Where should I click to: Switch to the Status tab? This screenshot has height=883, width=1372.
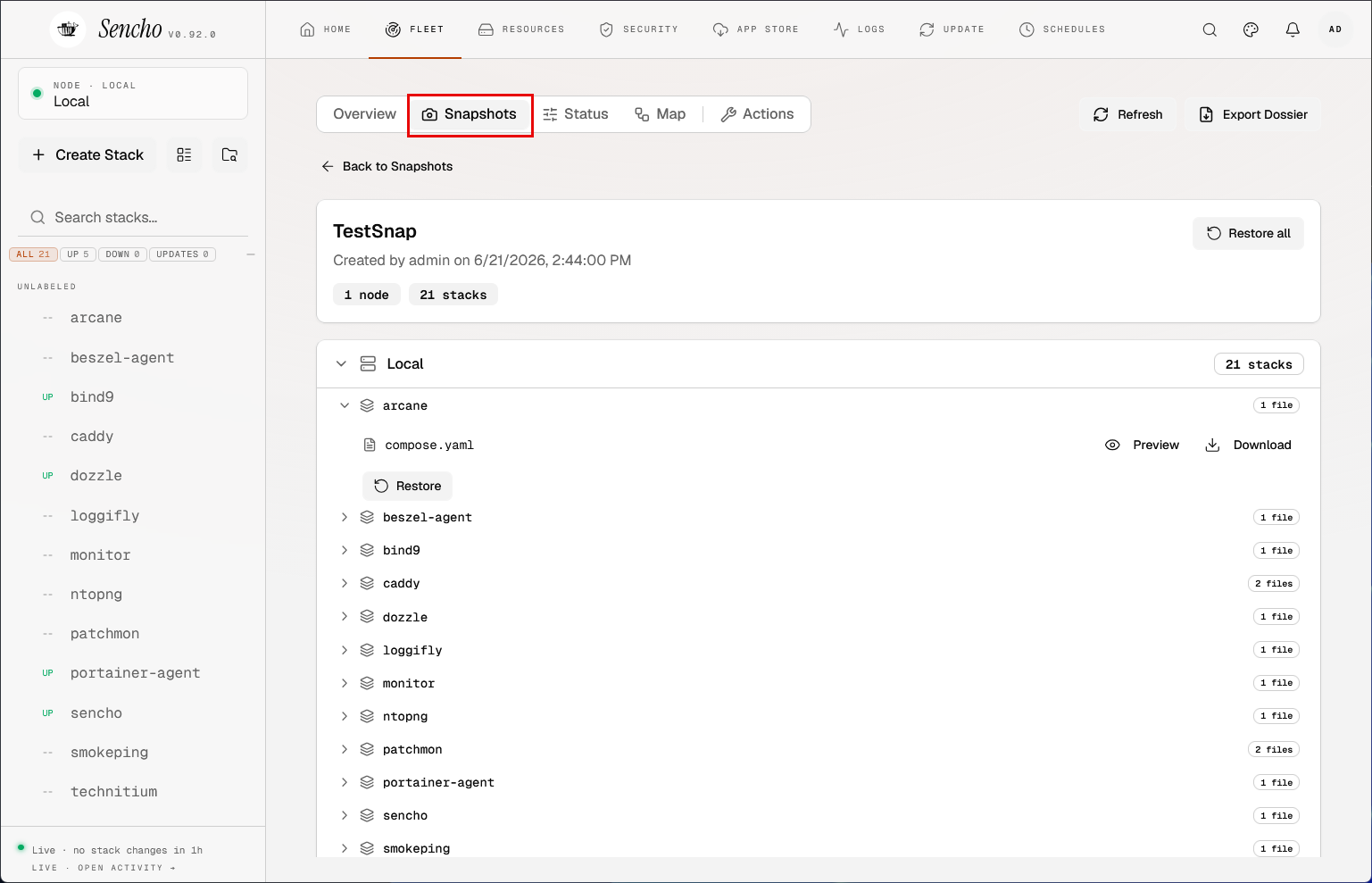point(576,114)
